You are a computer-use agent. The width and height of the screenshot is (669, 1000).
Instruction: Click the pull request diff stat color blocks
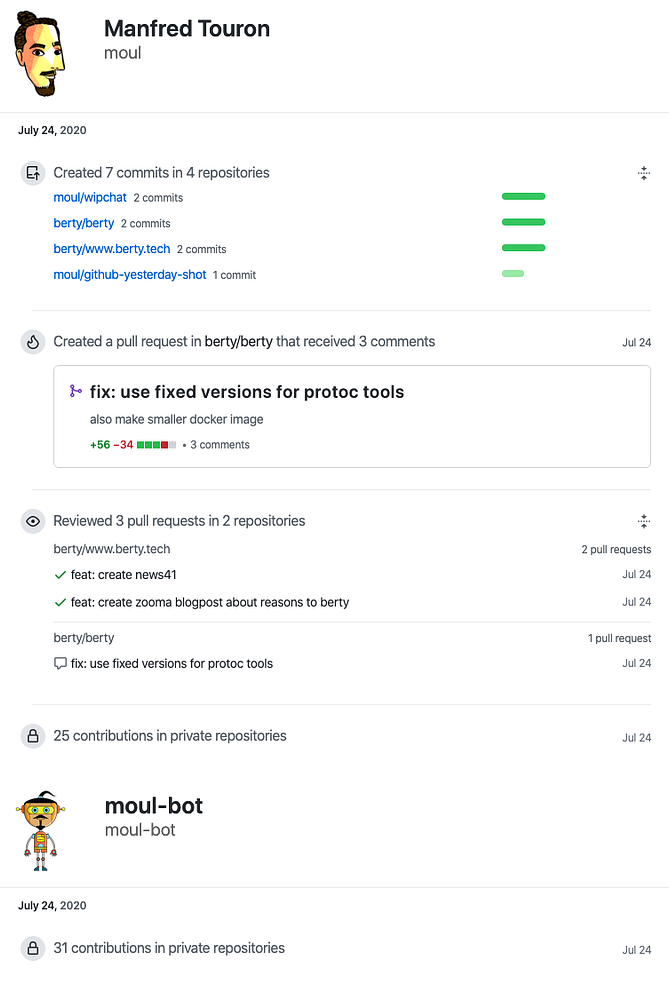point(156,445)
